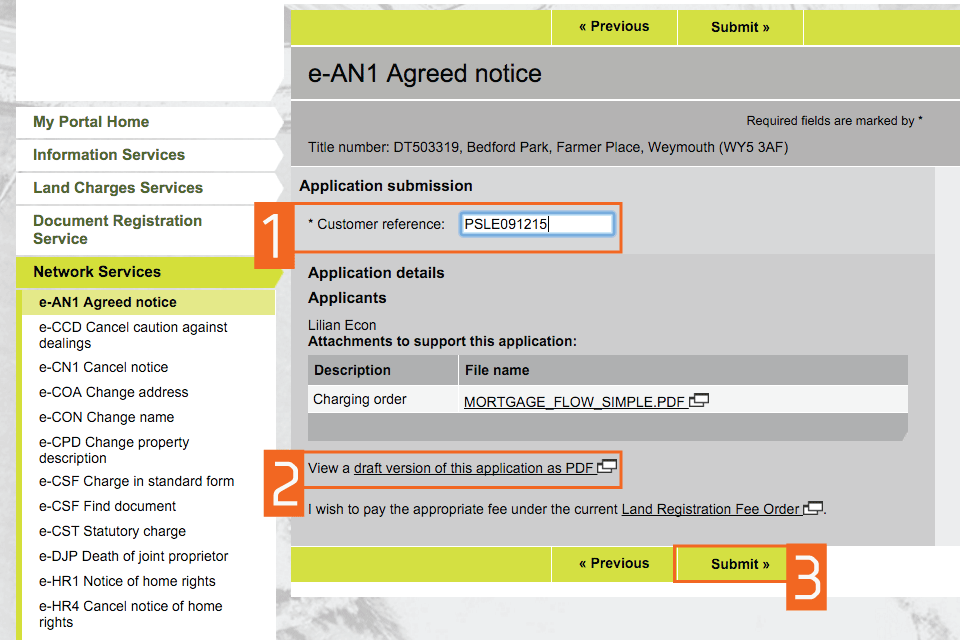Select e-HR1 Notice of home rights
The height and width of the screenshot is (640, 960).
(x=127, y=581)
